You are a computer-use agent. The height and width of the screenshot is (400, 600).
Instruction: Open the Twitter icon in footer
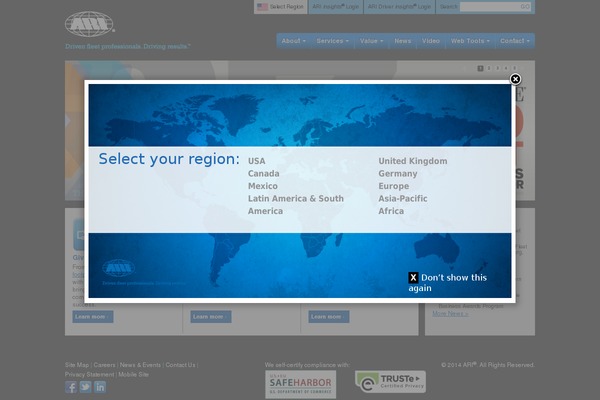(85, 387)
